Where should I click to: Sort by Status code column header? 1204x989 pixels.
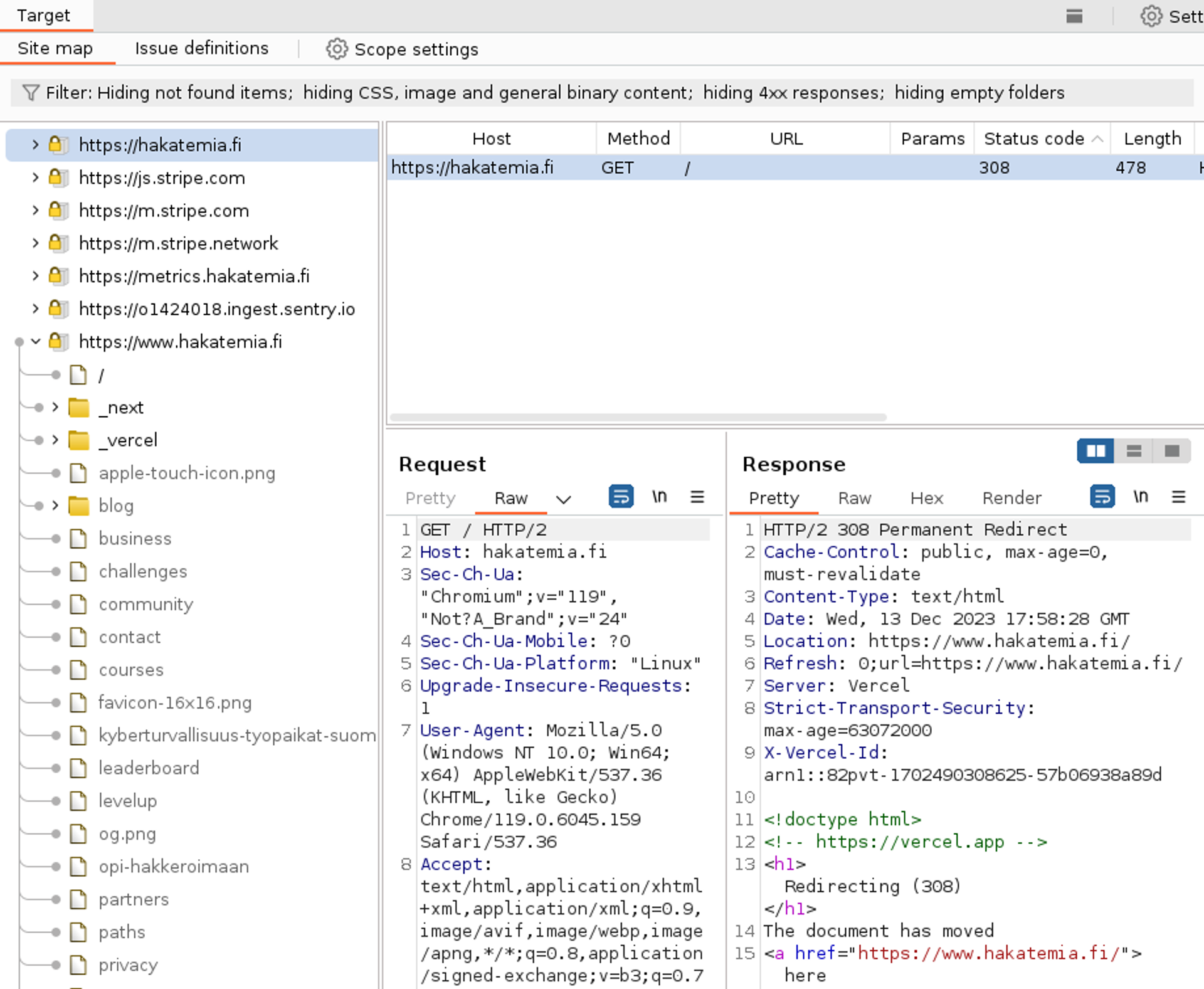point(1034,139)
